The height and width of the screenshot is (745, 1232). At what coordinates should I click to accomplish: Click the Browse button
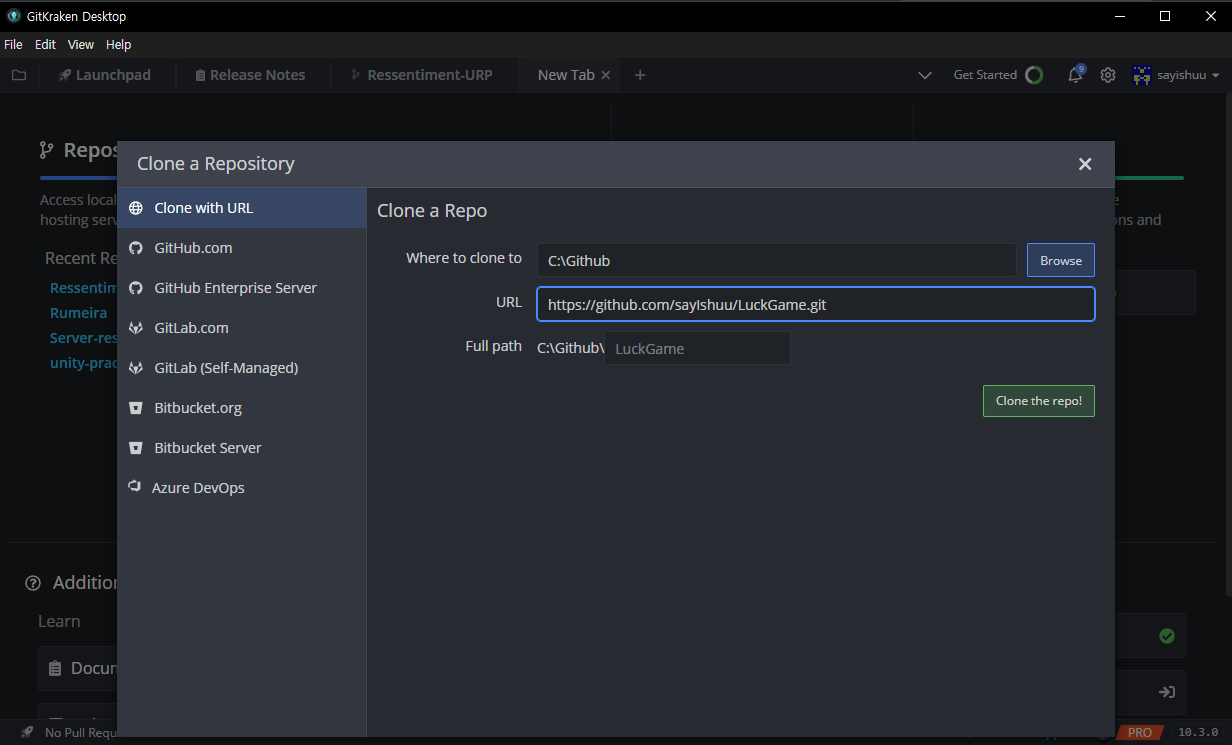pyautogui.click(x=1061, y=260)
